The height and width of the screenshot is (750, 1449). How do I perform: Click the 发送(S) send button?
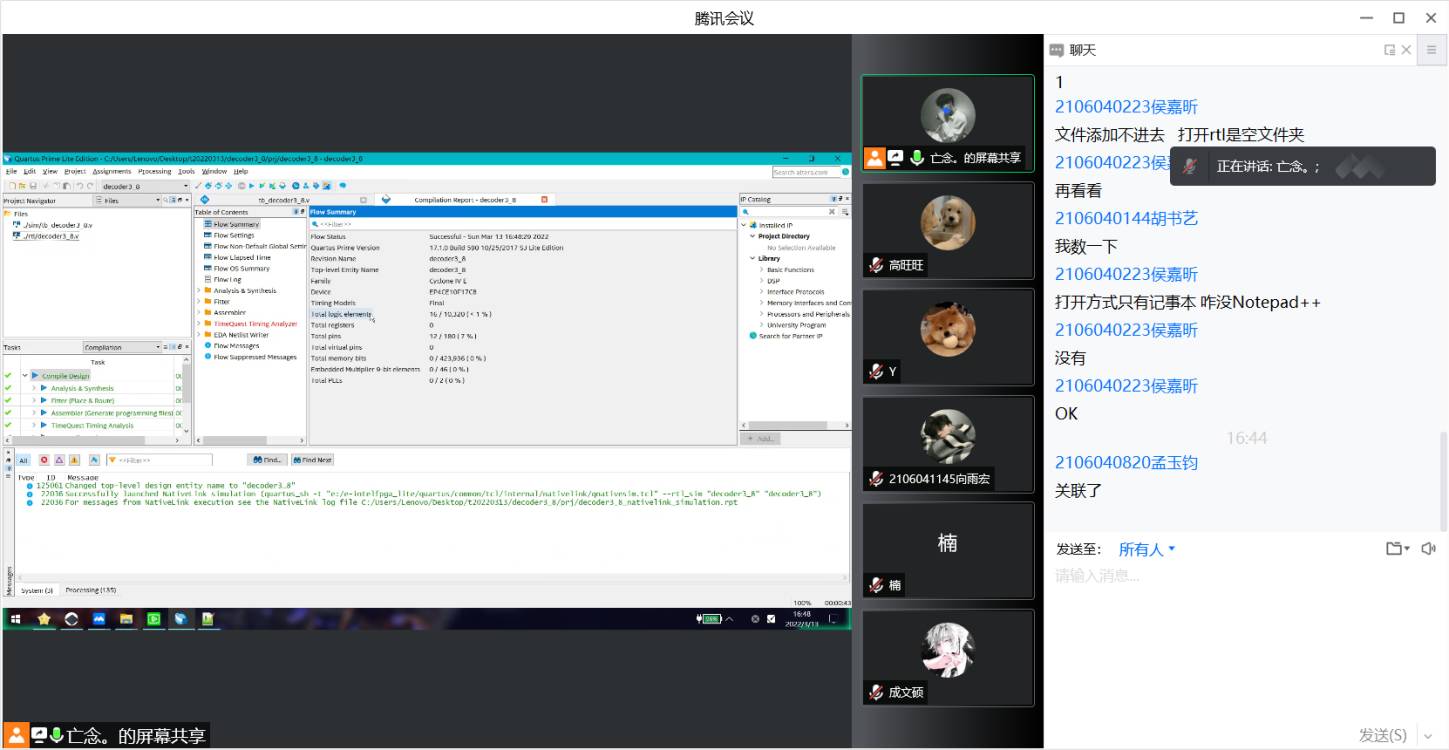(x=1382, y=735)
